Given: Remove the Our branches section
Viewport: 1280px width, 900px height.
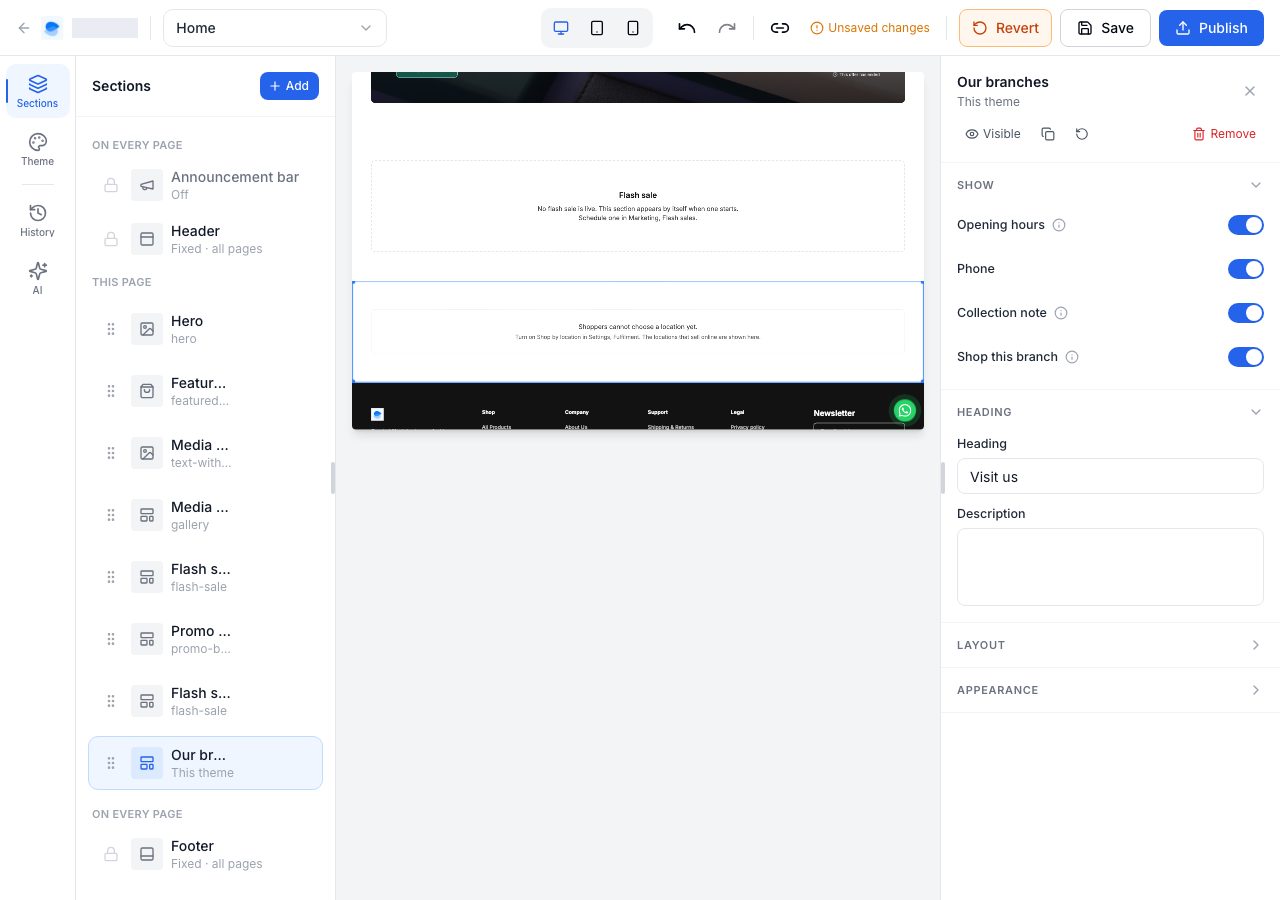Looking at the screenshot, I should tap(1224, 134).
